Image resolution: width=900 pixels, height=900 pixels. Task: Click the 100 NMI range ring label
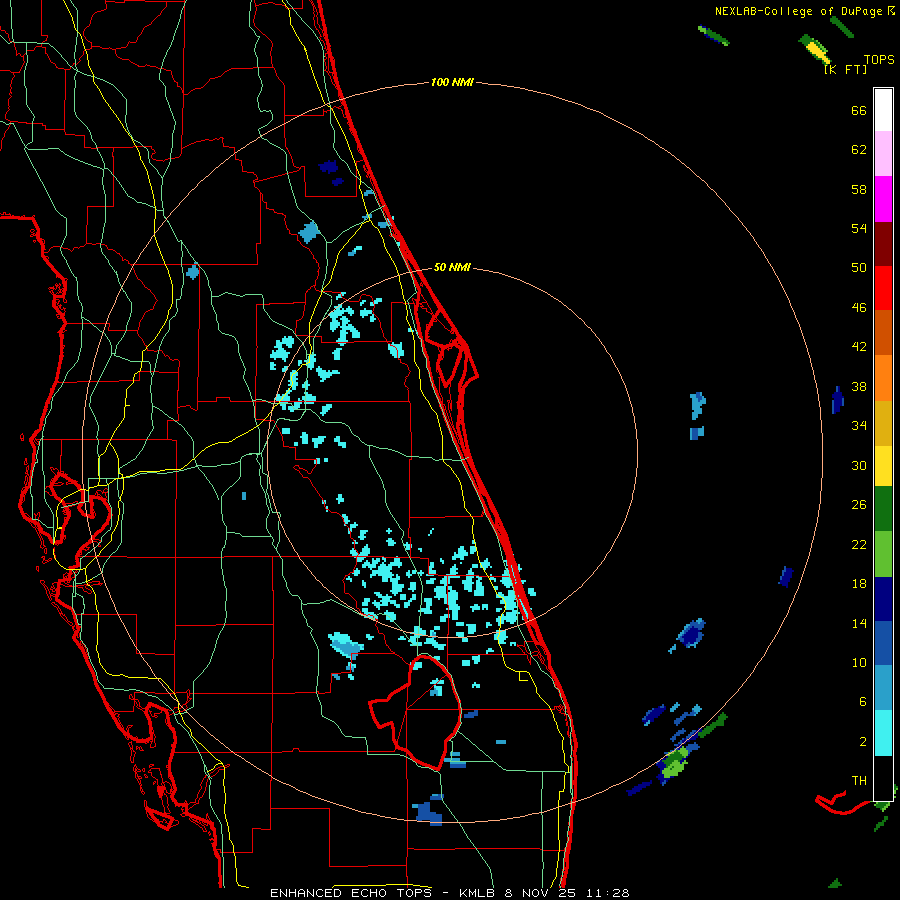pyautogui.click(x=452, y=82)
